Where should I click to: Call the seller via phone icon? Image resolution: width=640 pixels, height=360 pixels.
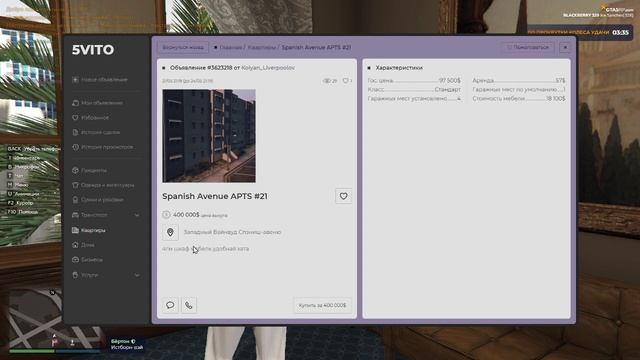pos(189,305)
